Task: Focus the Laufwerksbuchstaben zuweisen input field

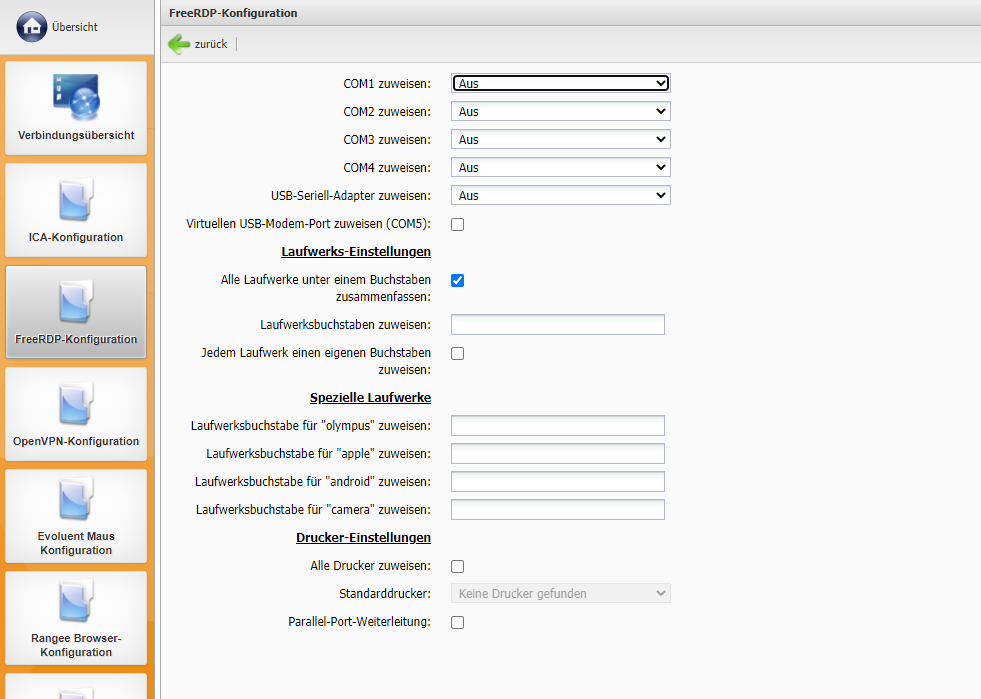Action: point(557,325)
